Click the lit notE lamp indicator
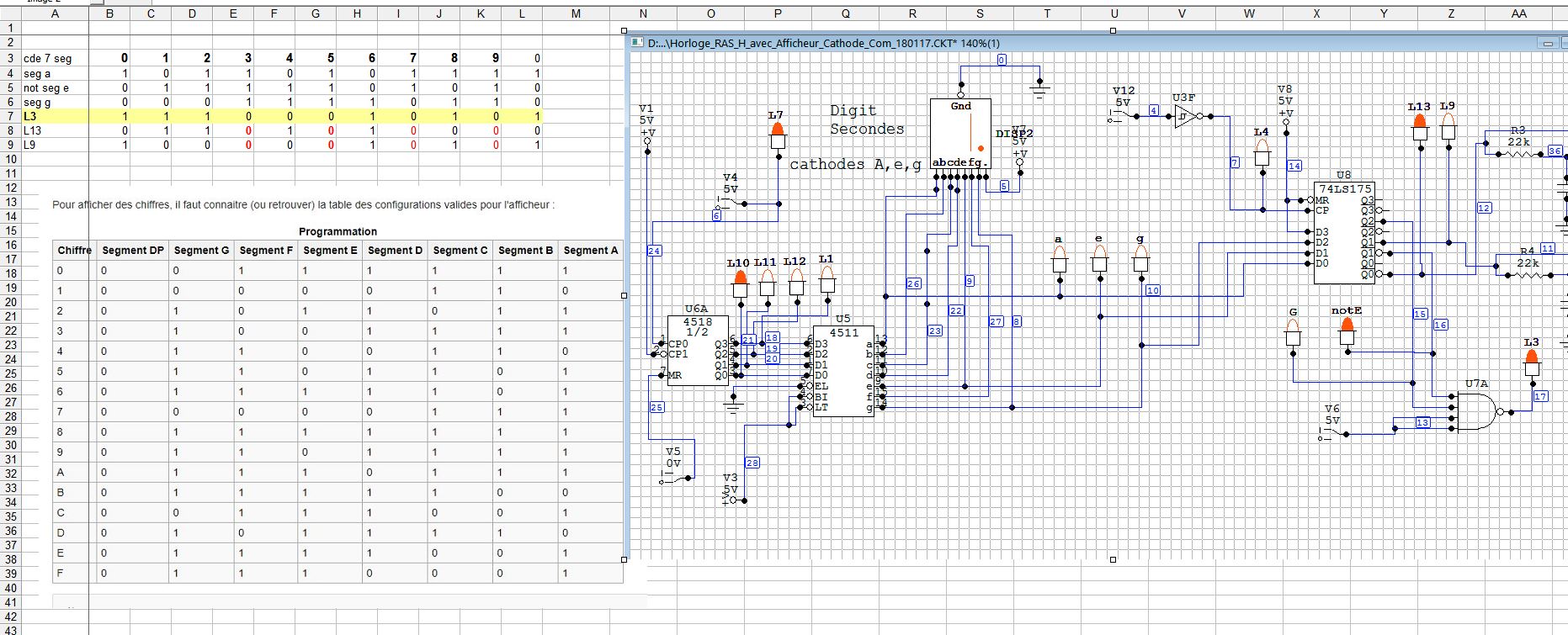This screenshot has height=635, width=1568. (1347, 331)
